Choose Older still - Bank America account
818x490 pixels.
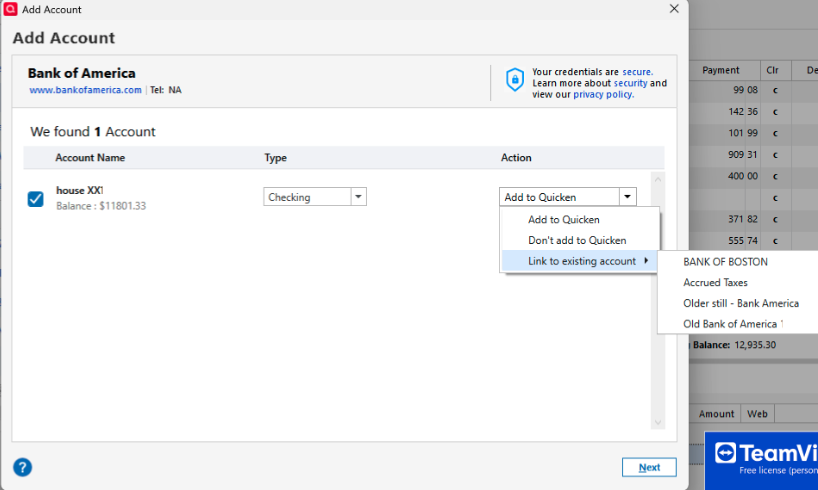740,303
